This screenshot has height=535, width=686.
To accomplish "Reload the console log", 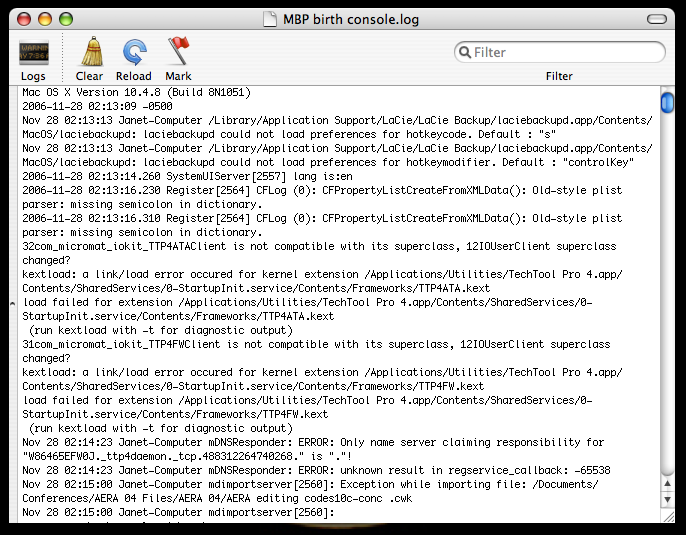I will (x=134, y=52).
